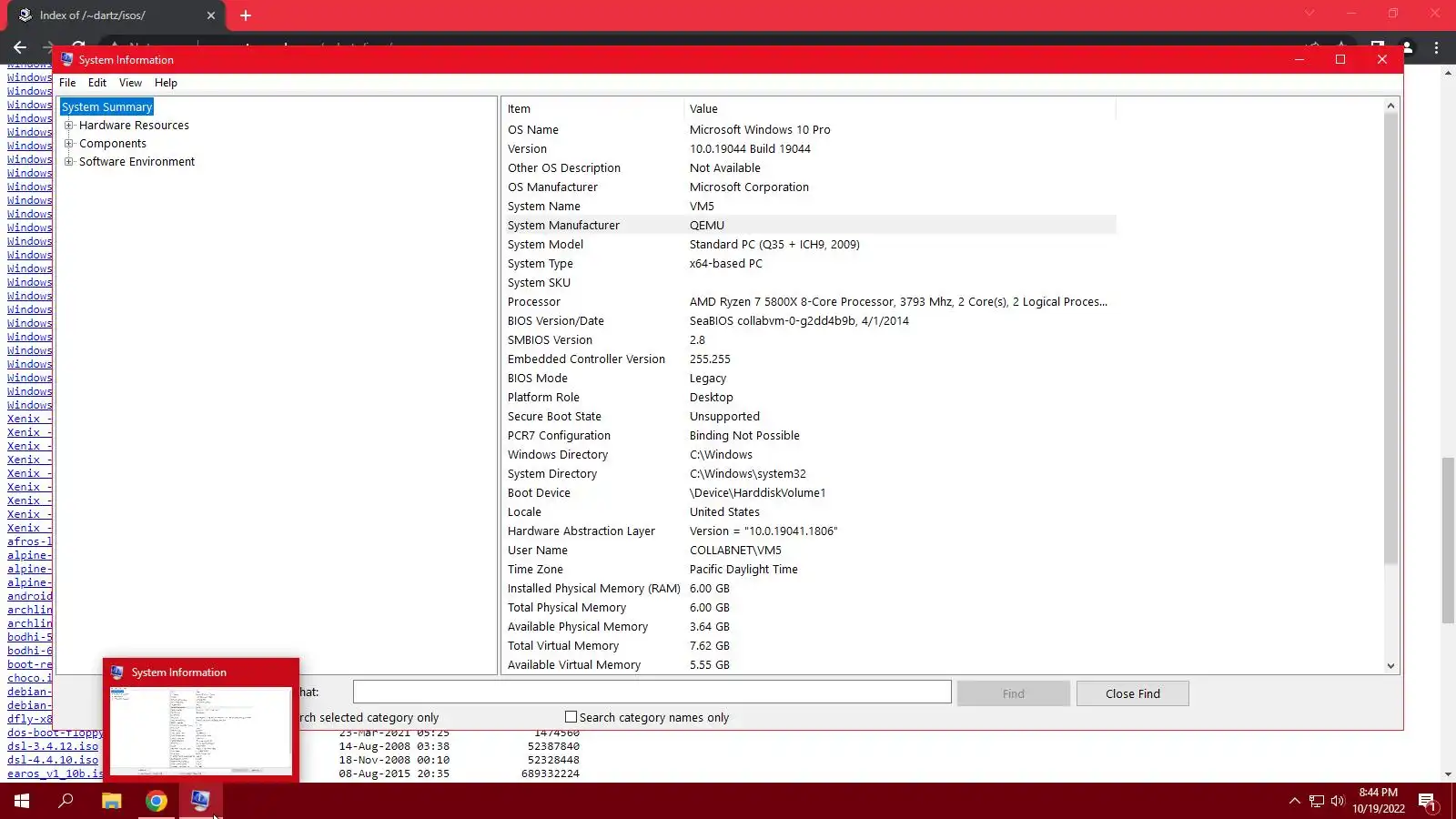Launch File Explorer from the taskbar
The width and height of the screenshot is (1456, 819).
pyautogui.click(x=111, y=801)
